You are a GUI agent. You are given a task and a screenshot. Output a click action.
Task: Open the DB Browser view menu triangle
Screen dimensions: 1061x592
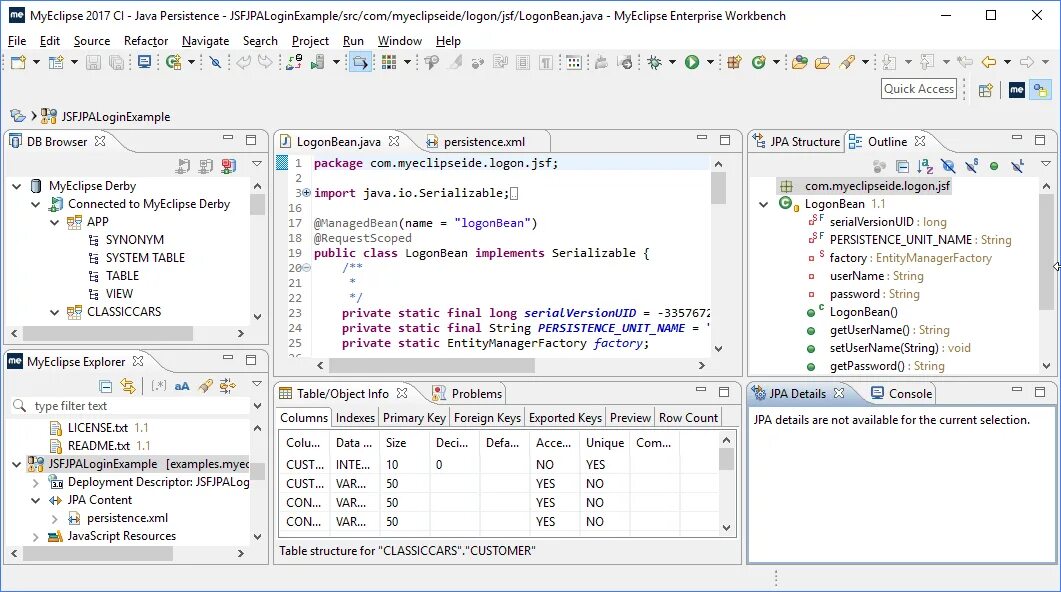click(x=257, y=164)
